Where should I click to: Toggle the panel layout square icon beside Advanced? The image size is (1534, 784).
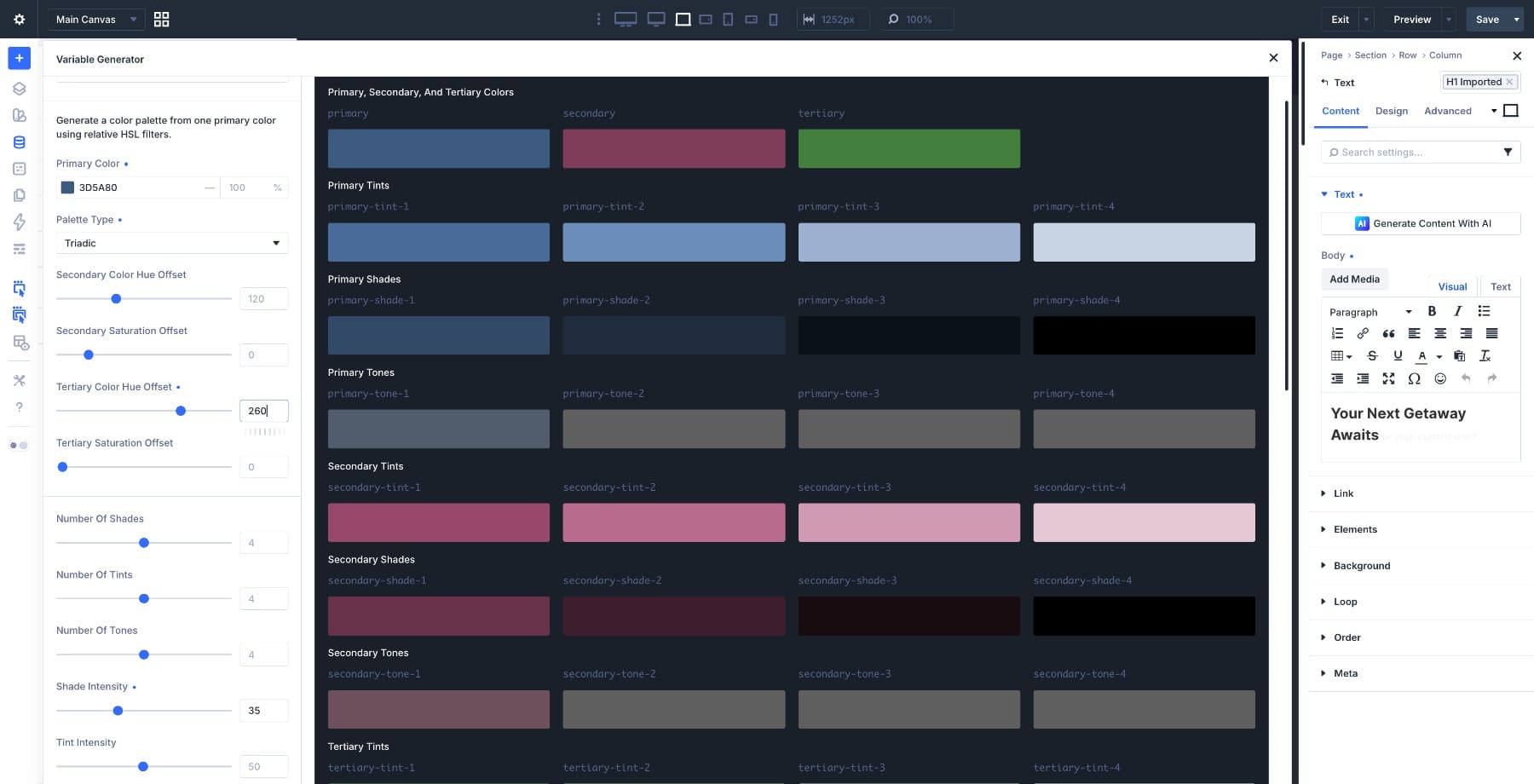(1511, 111)
